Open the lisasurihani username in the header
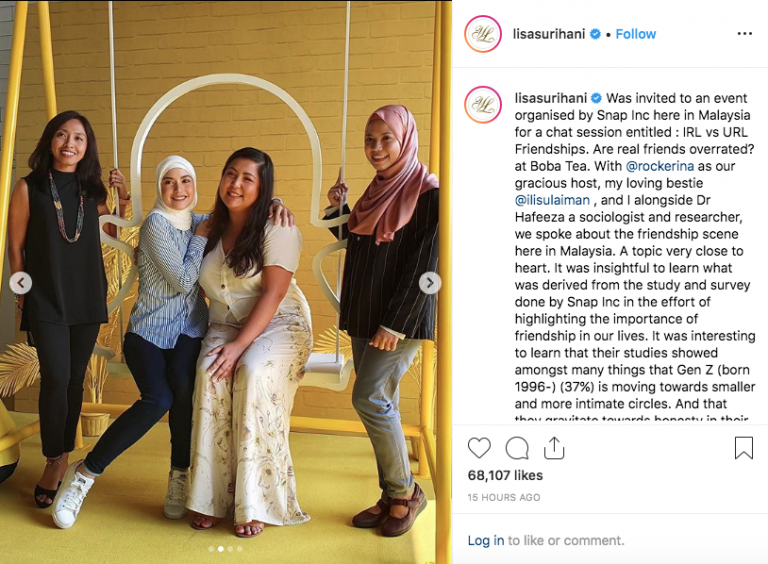 pyautogui.click(x=549, y=34)
